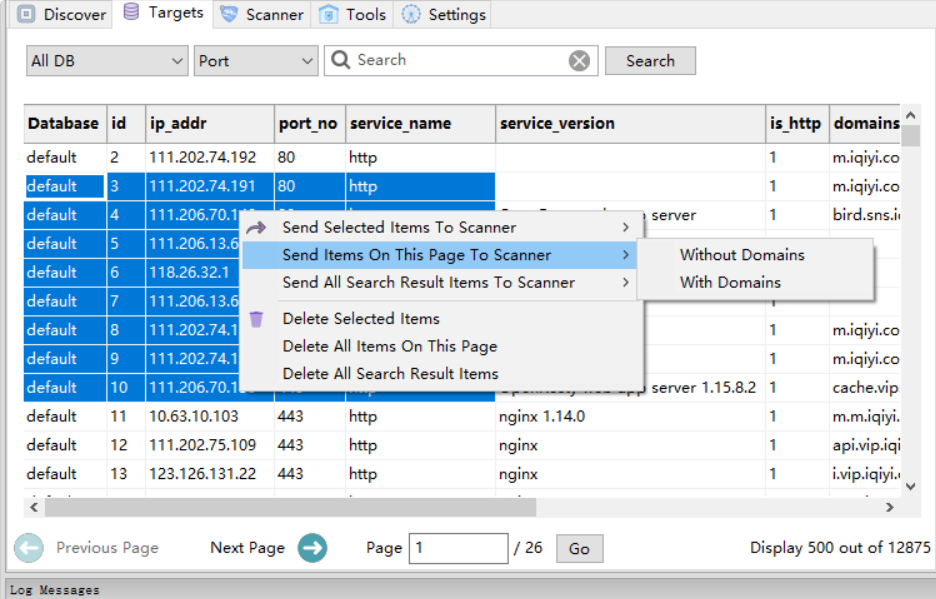Switch to the Targets tab

tap(164, 13)
